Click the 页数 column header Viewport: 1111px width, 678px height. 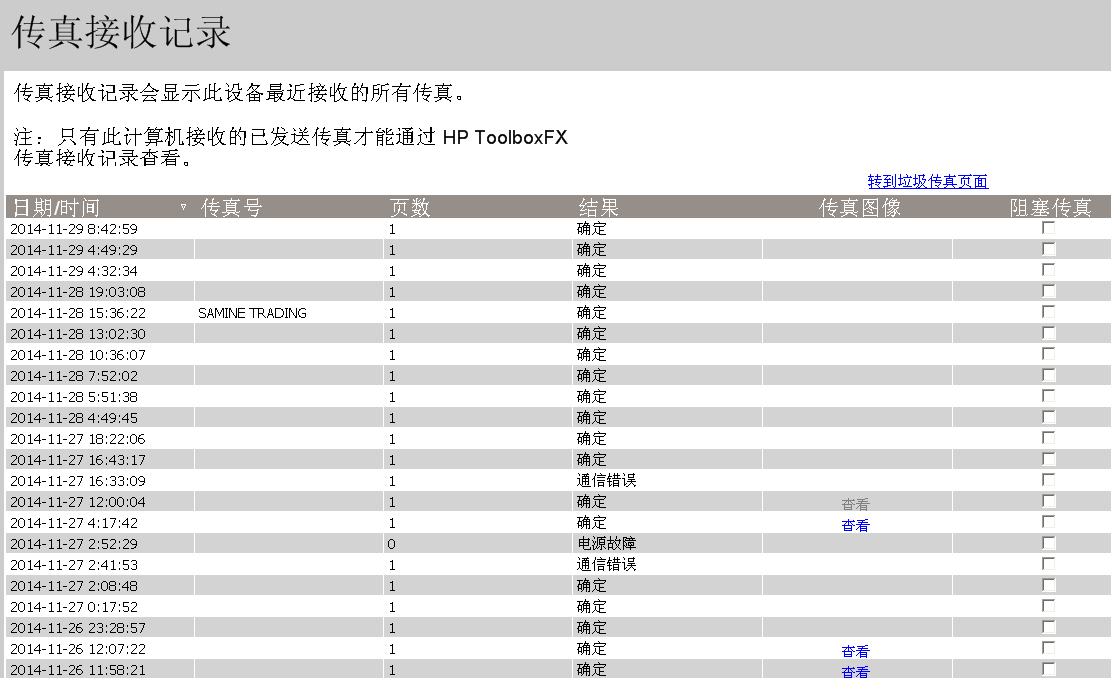pyautogui.click(x=409, y=208)
